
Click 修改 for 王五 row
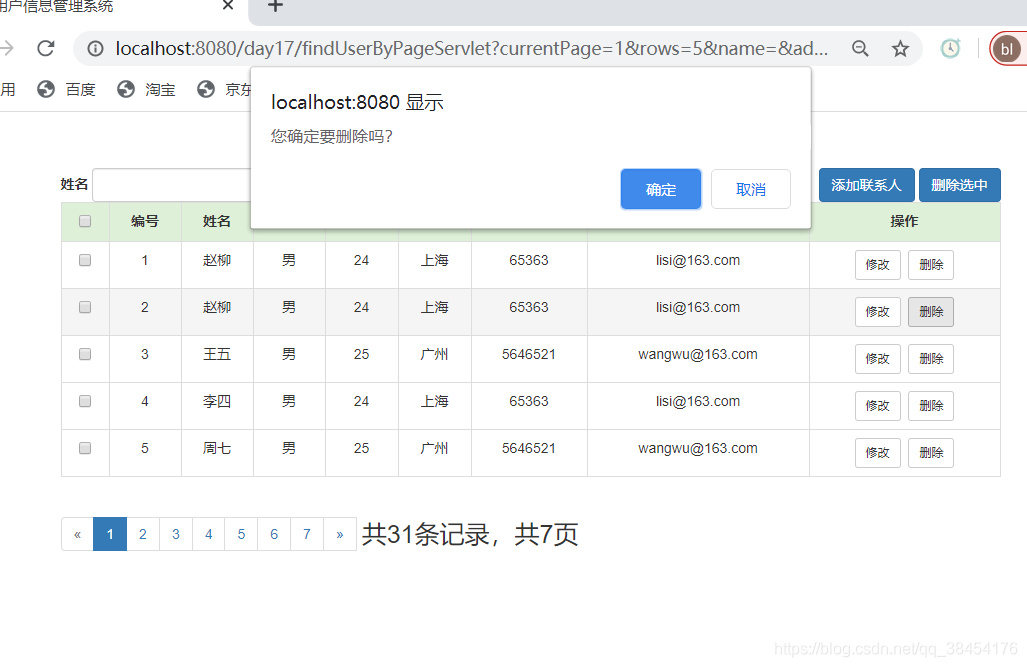(878, 359)
